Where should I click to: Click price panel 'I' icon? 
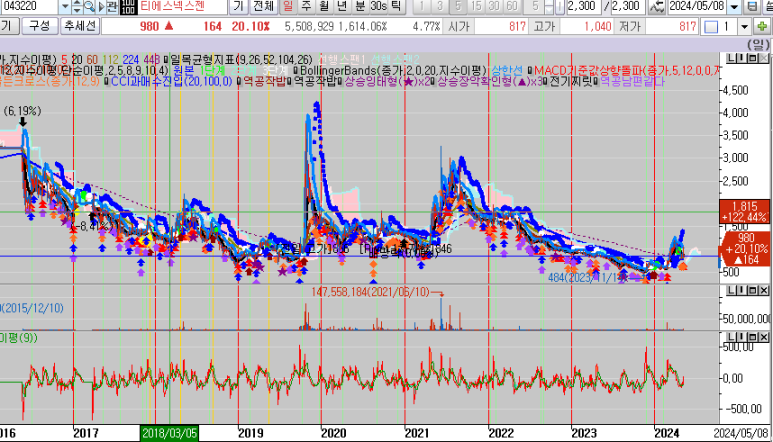click(742, 59)
